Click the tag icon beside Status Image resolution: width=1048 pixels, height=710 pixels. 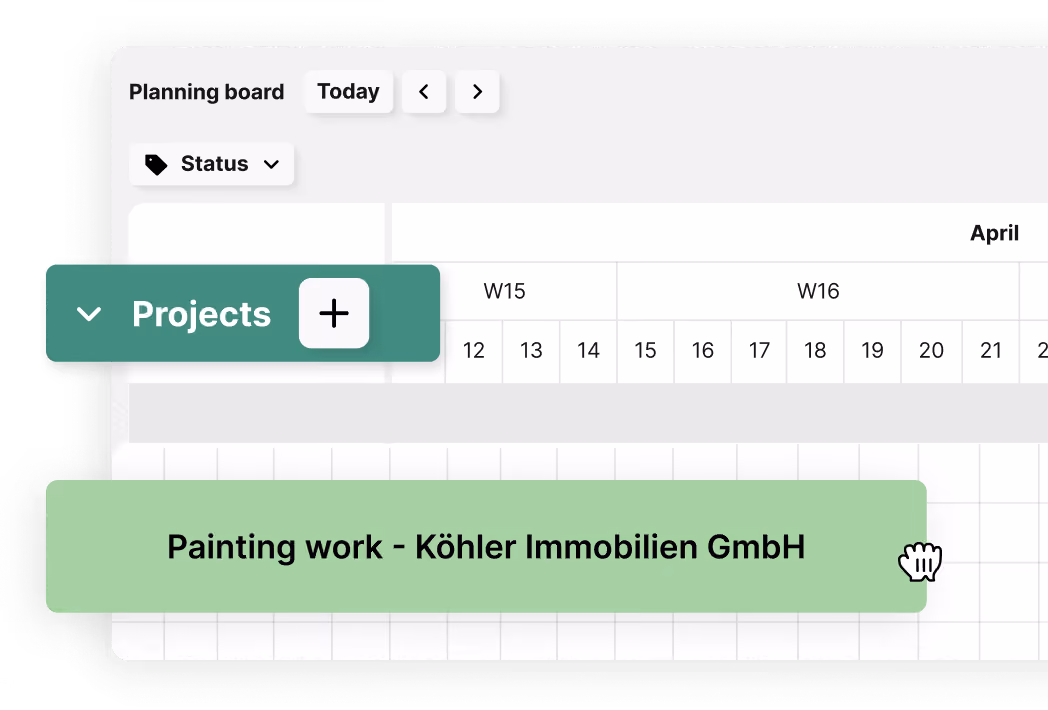[x=156, y=164]
